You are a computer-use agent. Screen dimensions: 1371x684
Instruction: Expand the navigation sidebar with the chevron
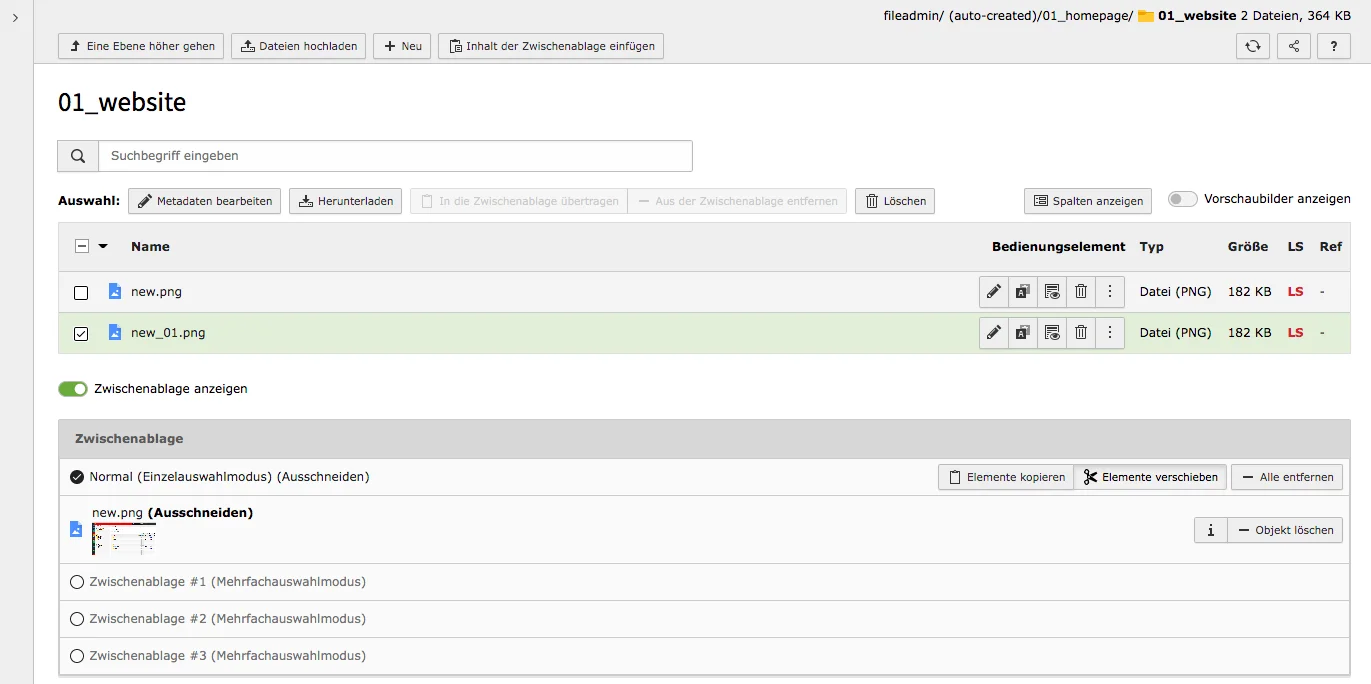point(14,17)
